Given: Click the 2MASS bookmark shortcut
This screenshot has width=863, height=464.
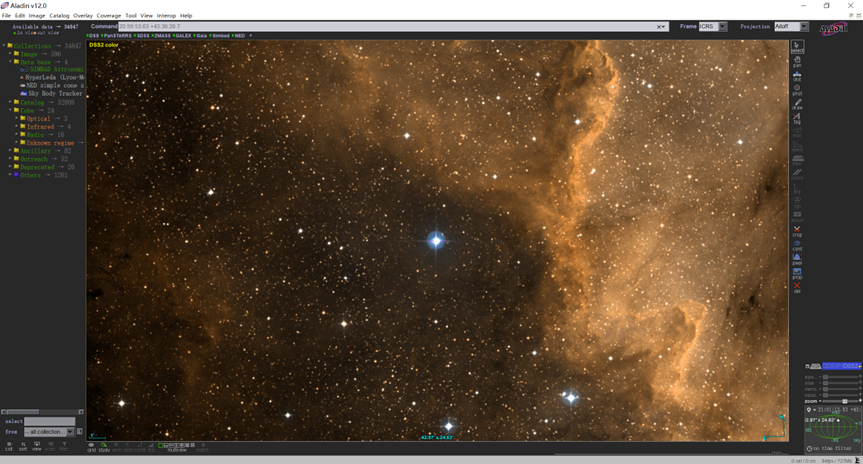Looking at the screenshot, I should coord(161,36).
